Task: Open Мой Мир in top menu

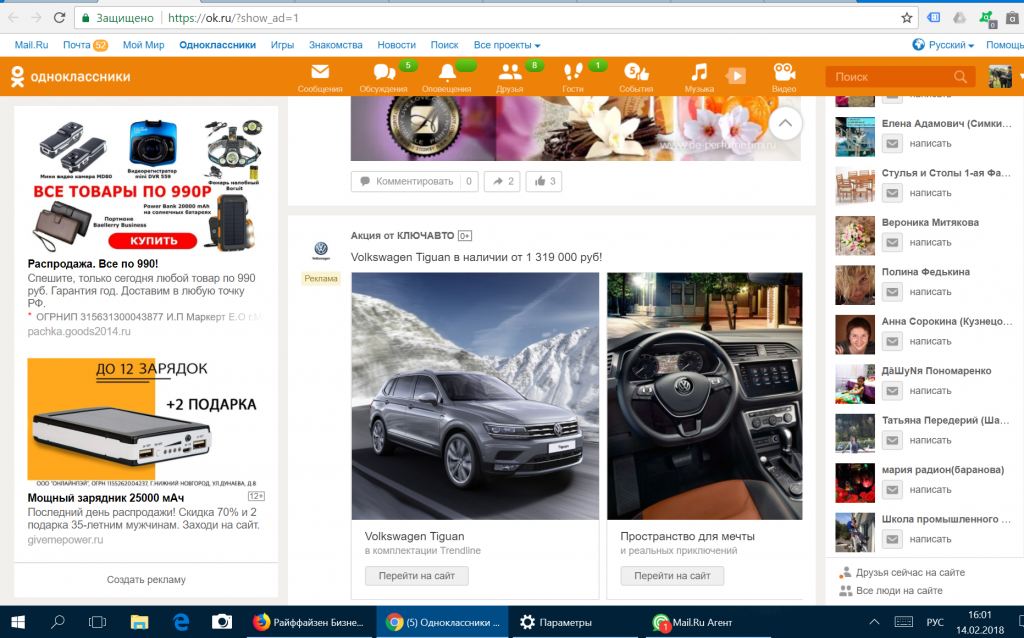Action: pyautogui.click(x=143, y=45)
